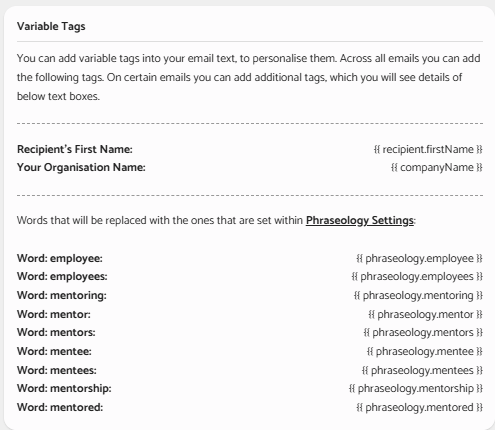Select the phraseology.employees tag text
This screenshot has height=430, width=495.
pos(417,276)
